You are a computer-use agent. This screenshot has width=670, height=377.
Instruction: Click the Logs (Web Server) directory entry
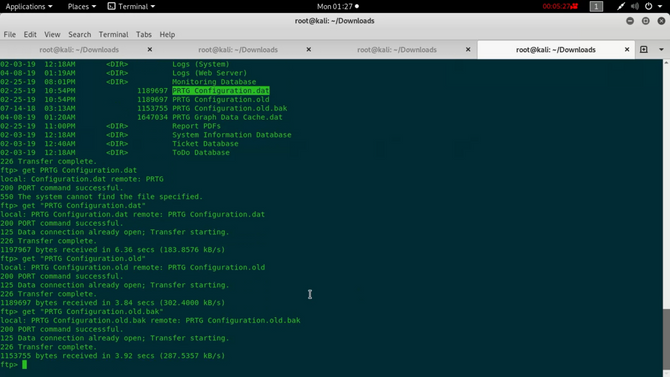coord(209,73)
